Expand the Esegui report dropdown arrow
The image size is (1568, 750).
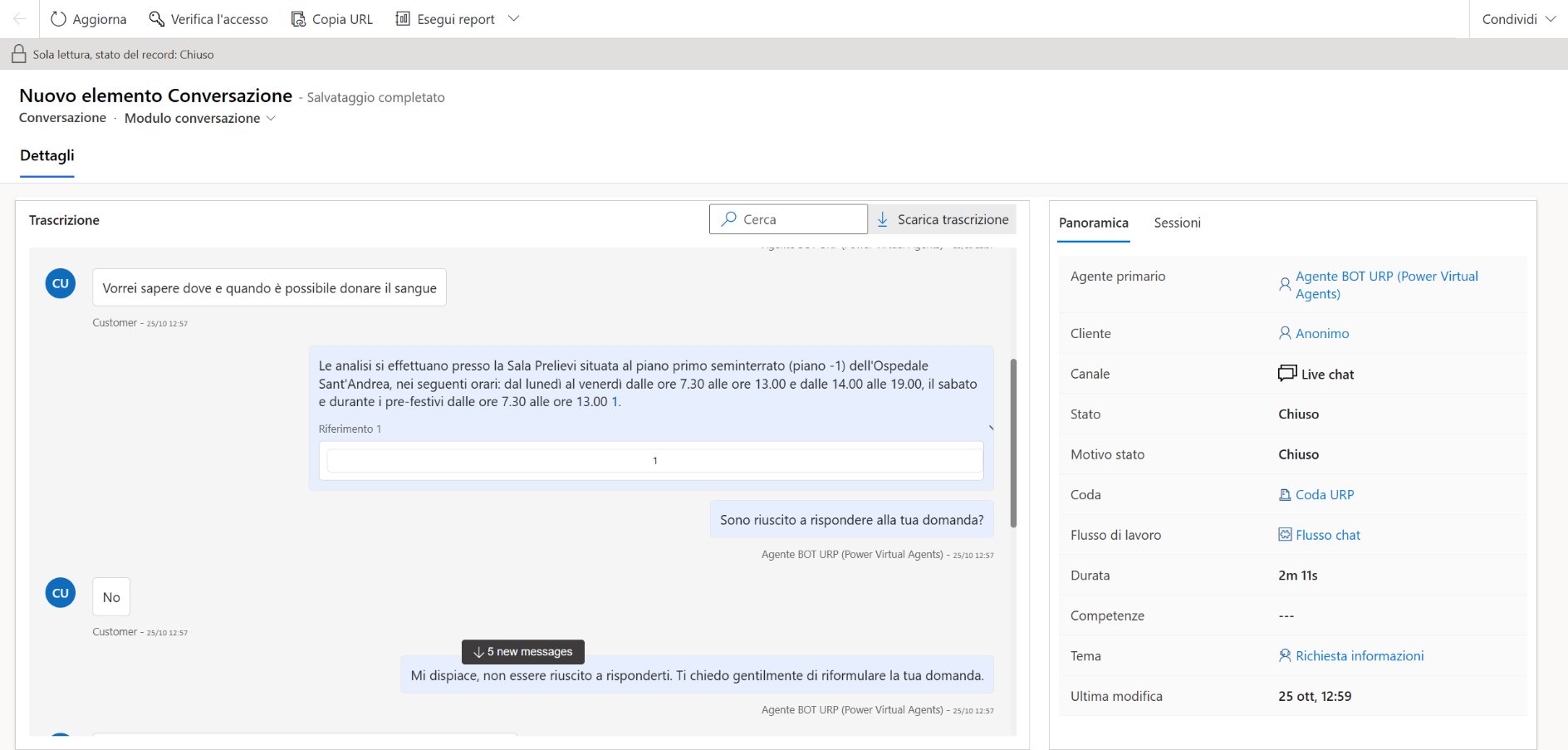(x=513, y=19)
